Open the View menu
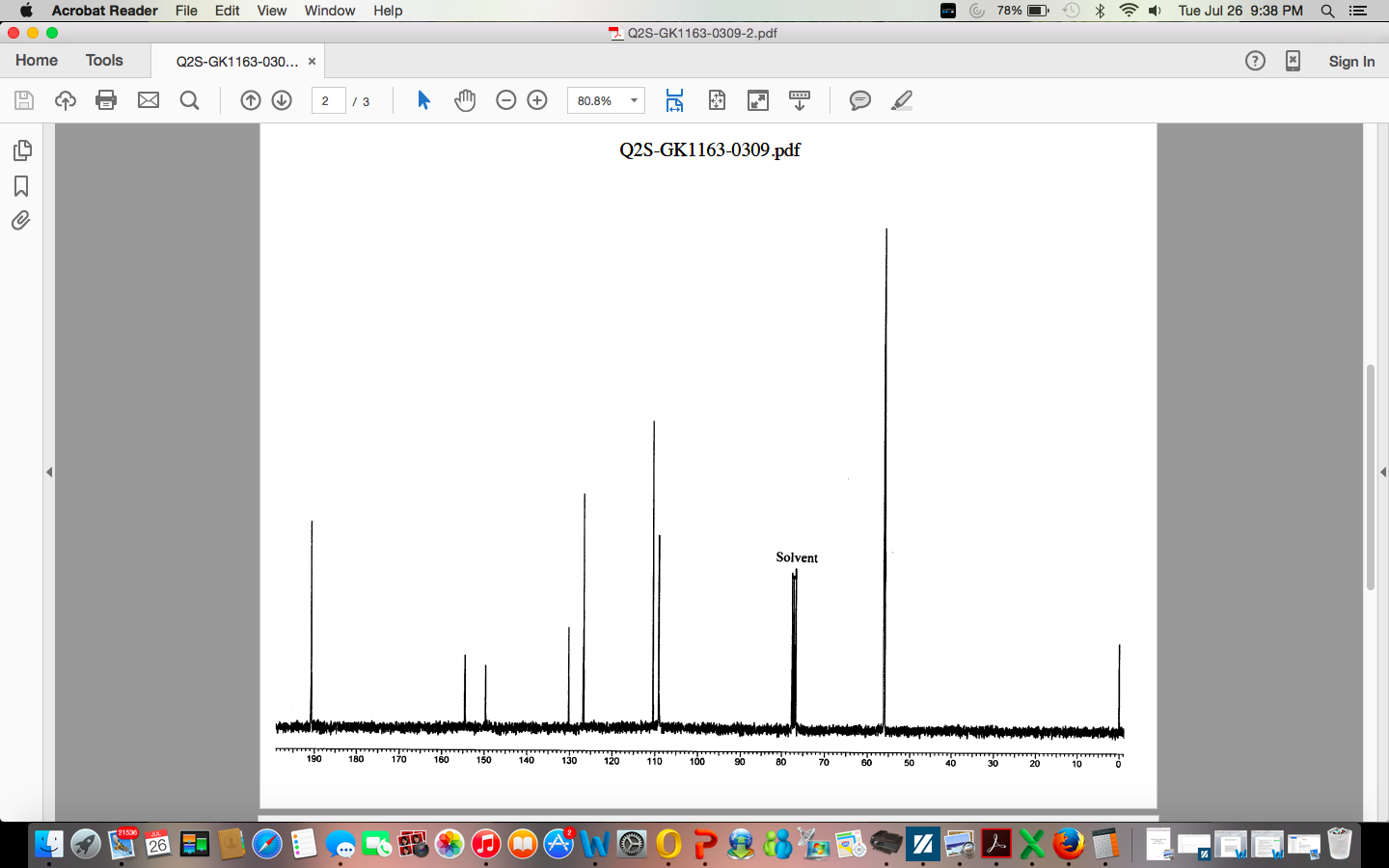 tap(271, 11)
